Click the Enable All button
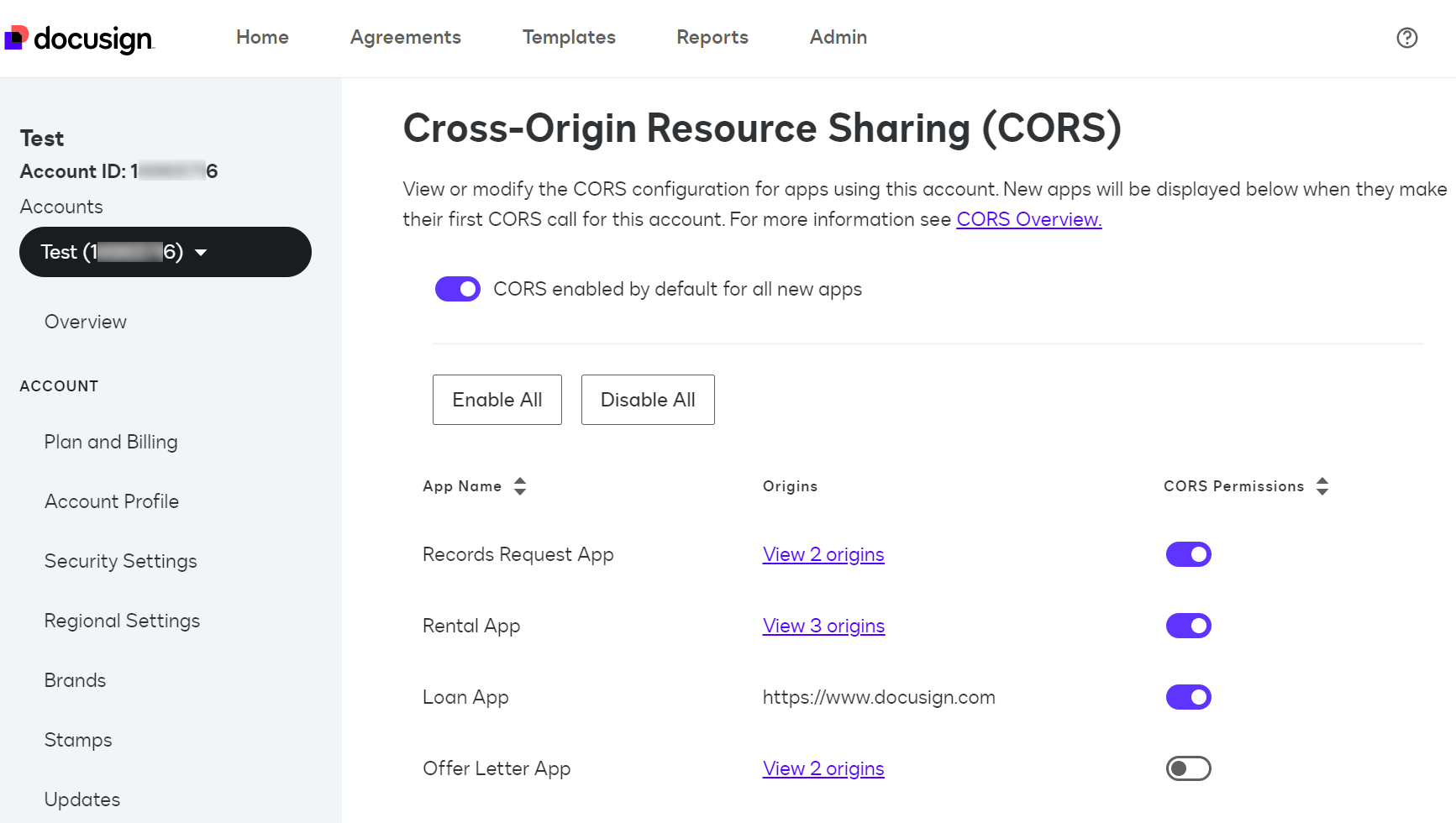The width and height of the screenshot is (1456, 823). [497, 399]
